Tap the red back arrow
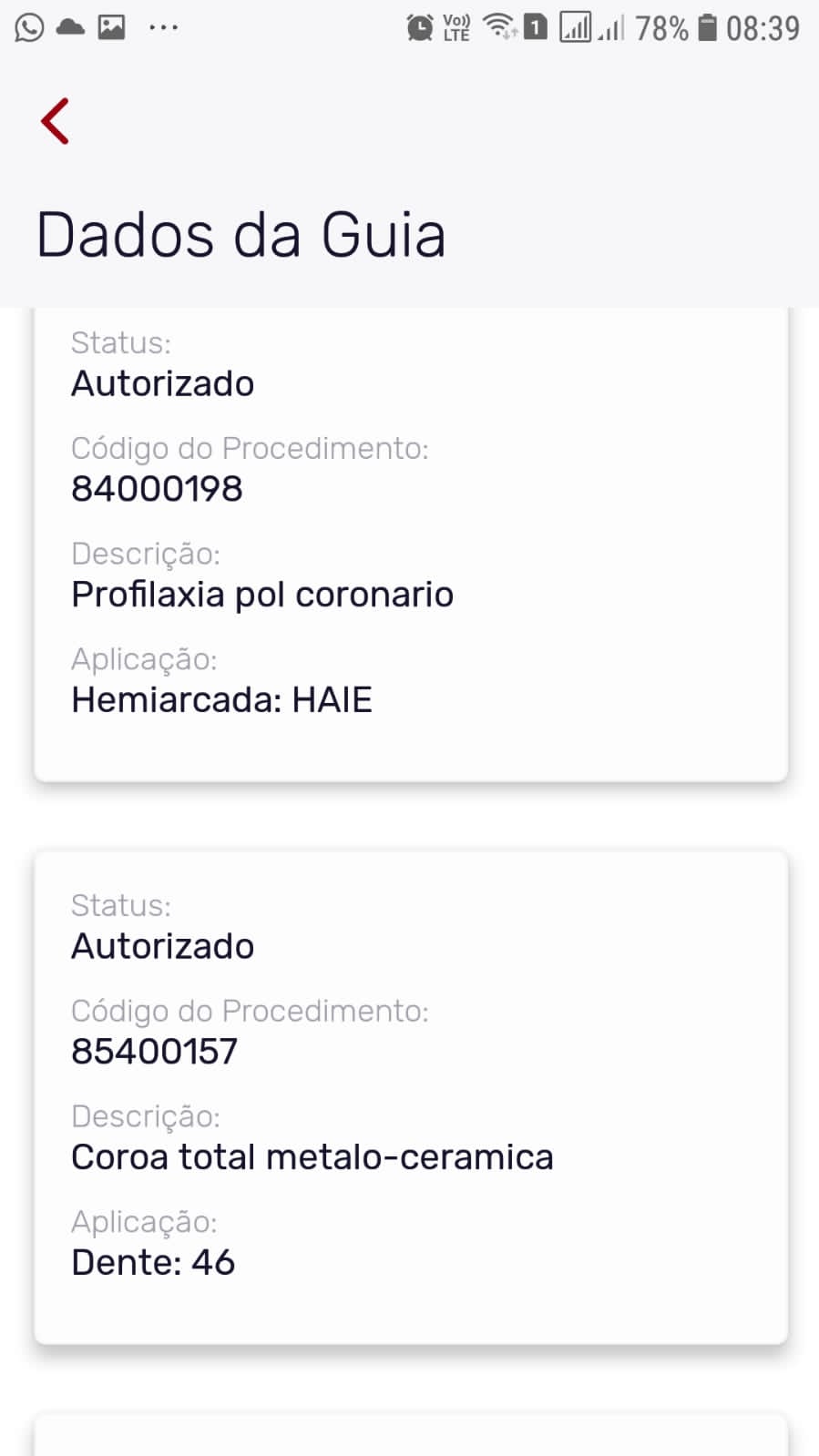 (56, 121)
